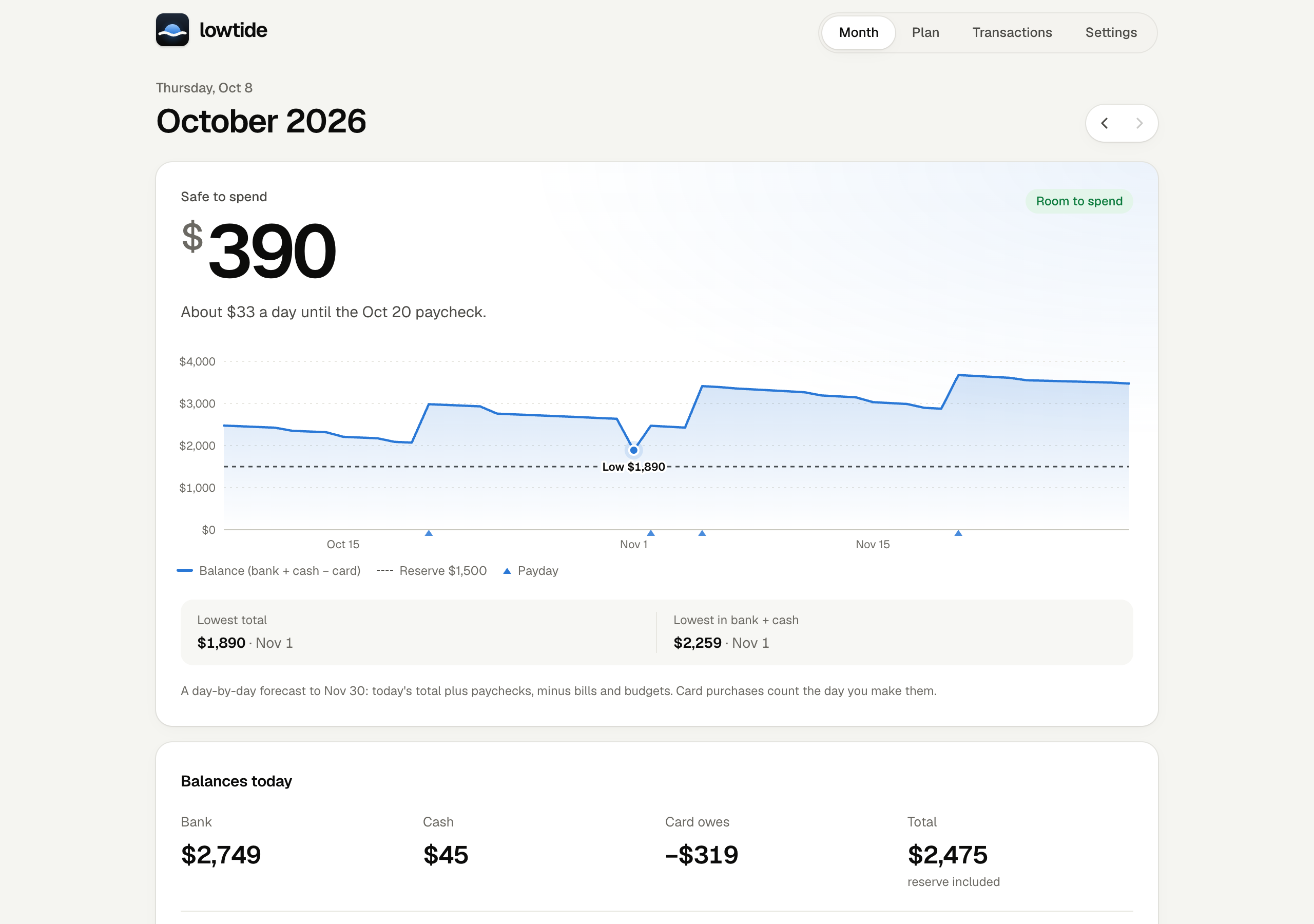This screenshot has width=1314, height=924.
Task: Click the Balance (bank + cash – card) legend
Action: 268,571
